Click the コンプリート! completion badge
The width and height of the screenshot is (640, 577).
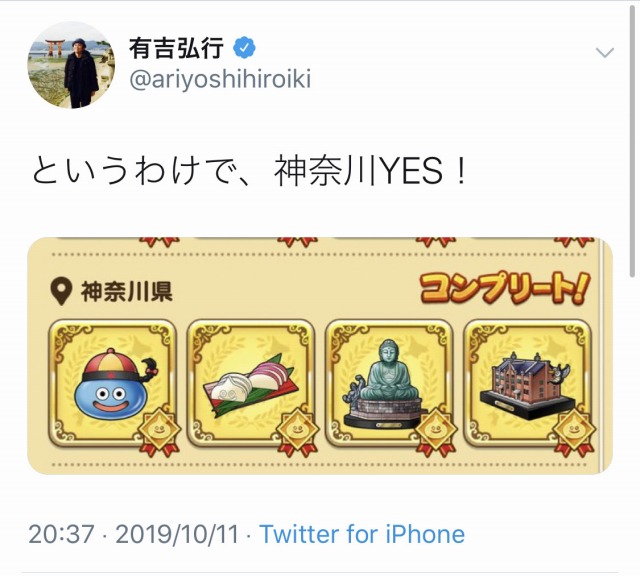(506, 289)
